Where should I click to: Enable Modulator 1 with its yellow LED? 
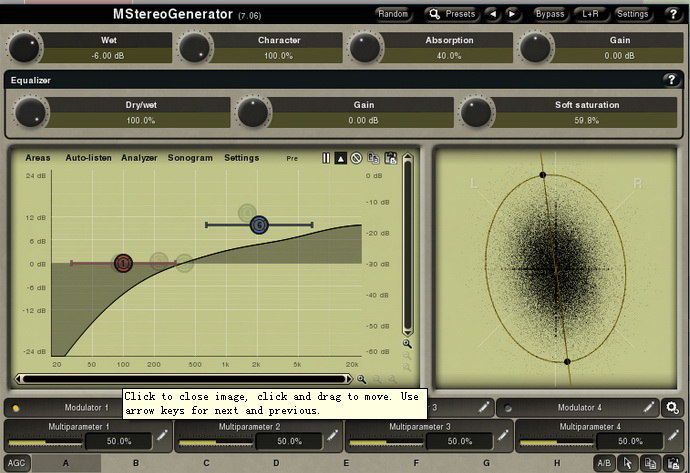click(x=16, y=408)
